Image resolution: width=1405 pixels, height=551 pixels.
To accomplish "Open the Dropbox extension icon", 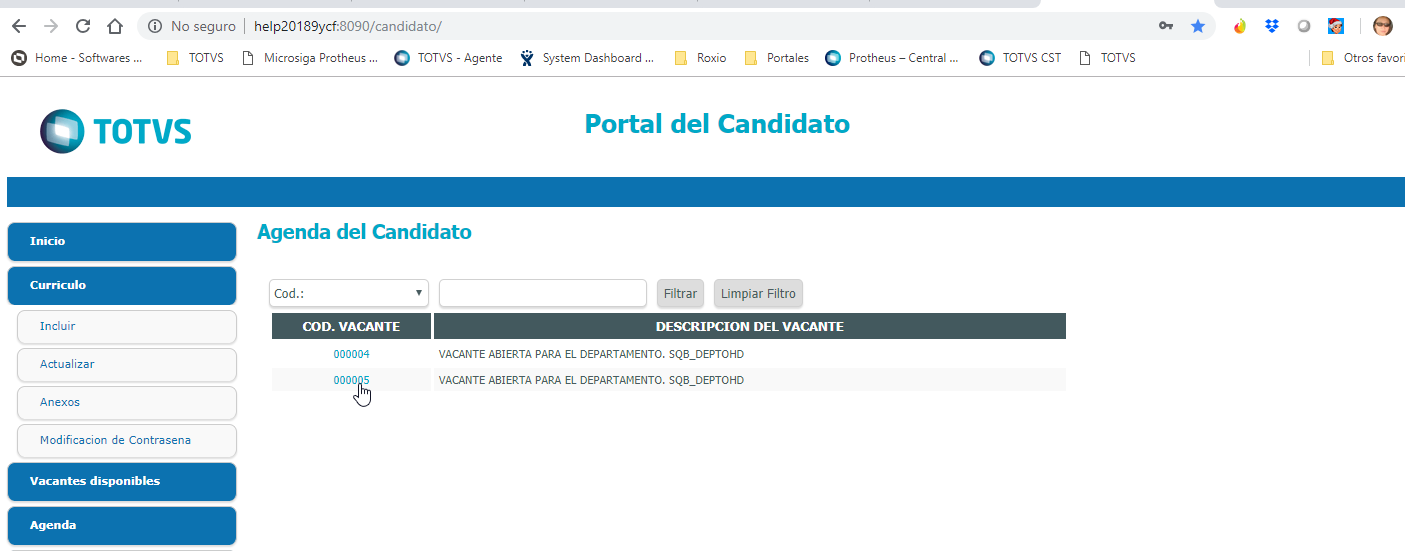I will (x=1272, y=26).
